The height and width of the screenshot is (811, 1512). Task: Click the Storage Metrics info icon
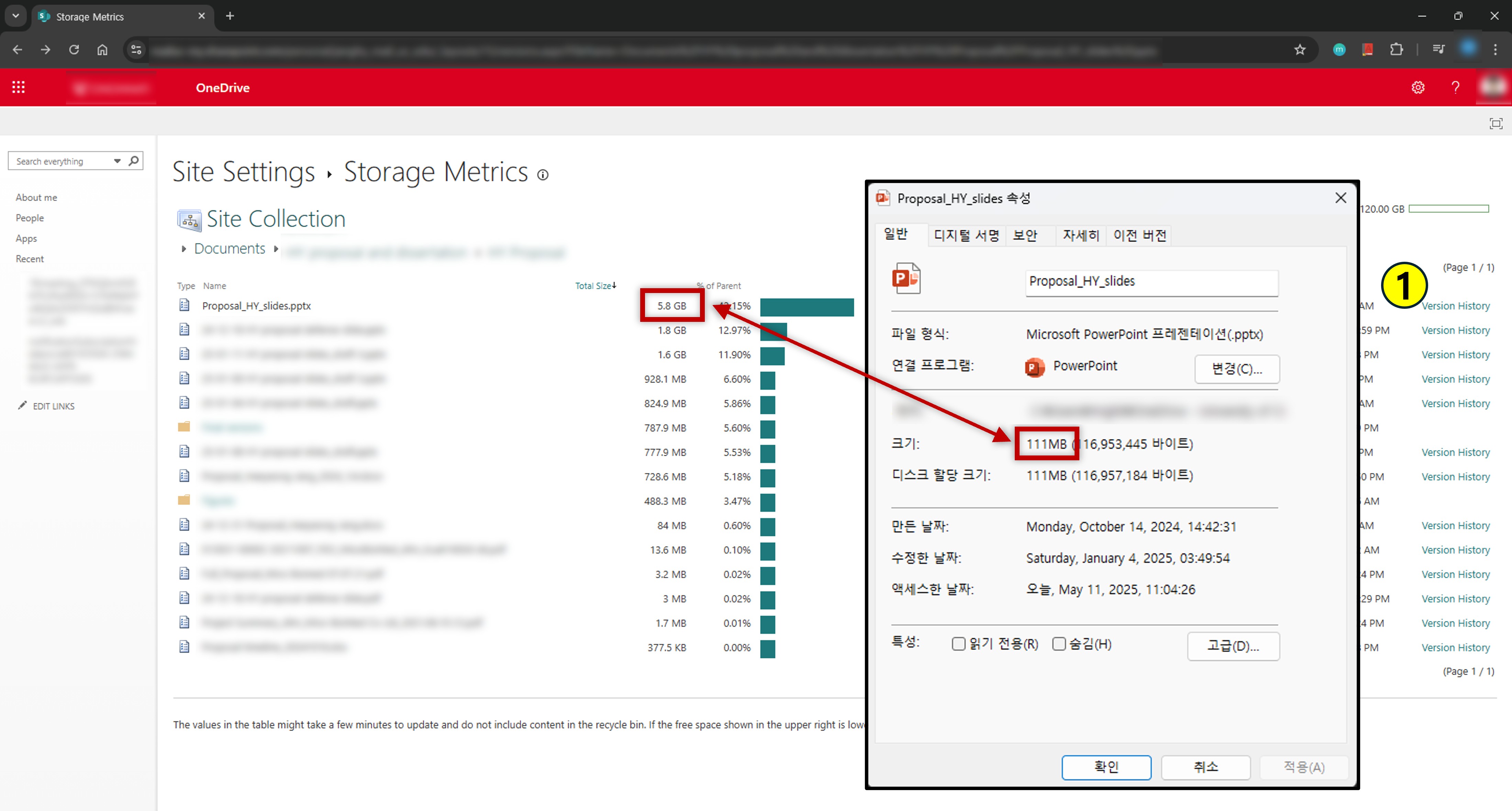coord(542,174)
